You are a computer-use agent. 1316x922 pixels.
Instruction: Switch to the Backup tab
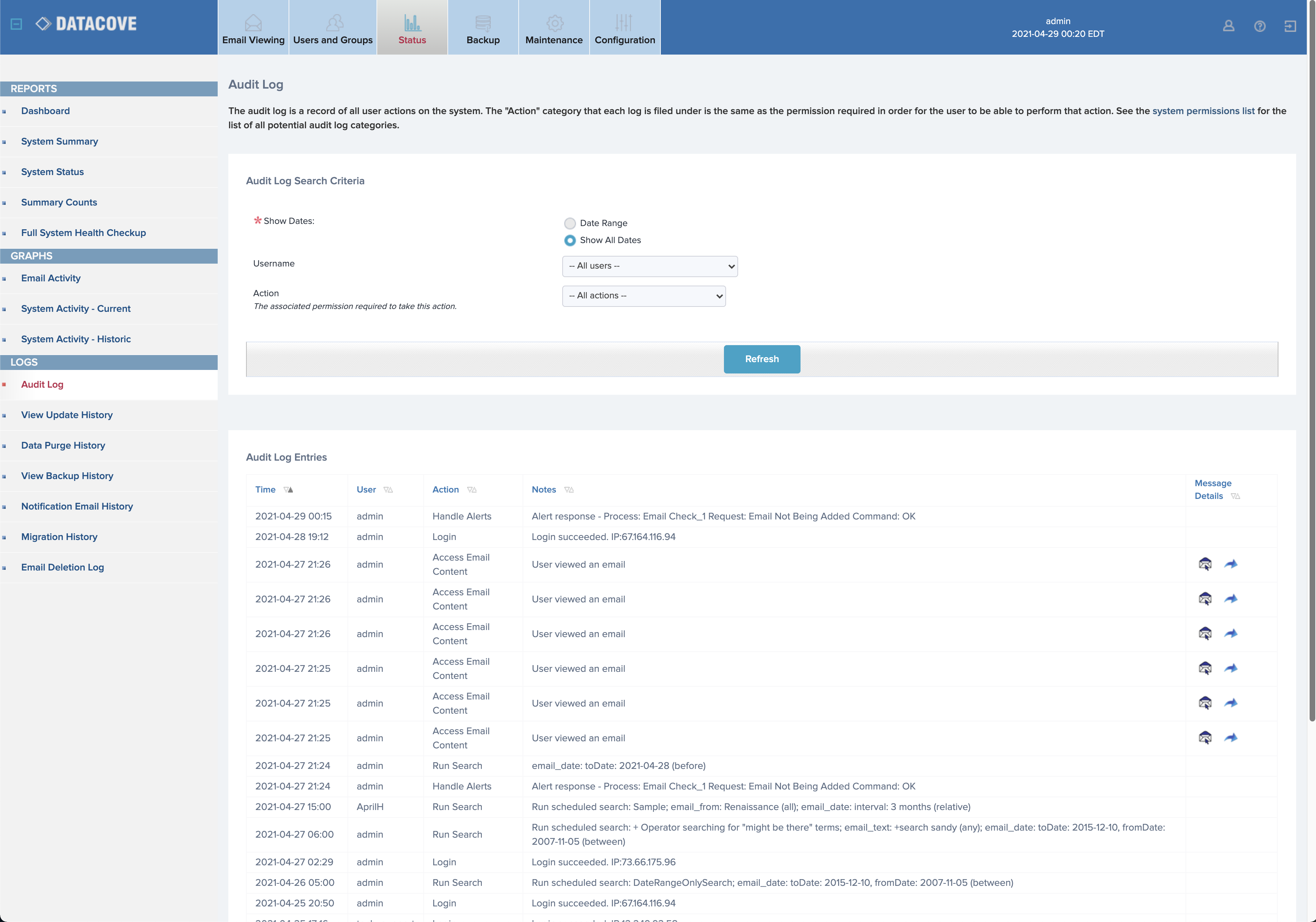click(483, 28)
